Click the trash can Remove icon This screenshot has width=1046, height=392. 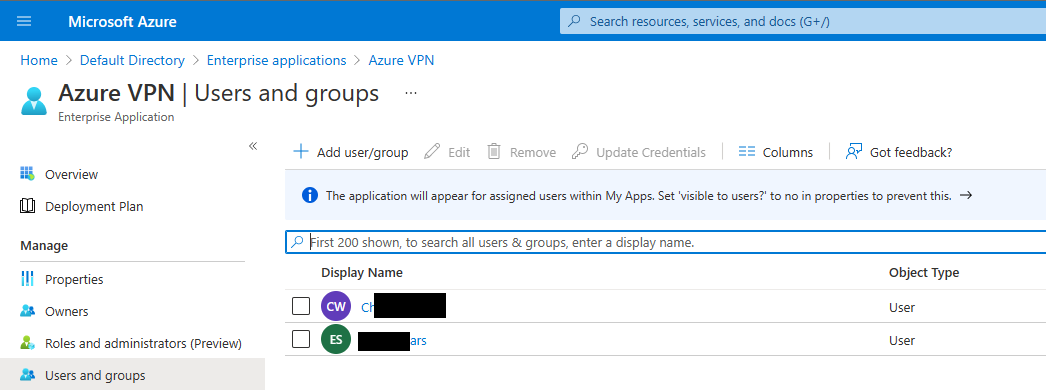pos(494,151)
